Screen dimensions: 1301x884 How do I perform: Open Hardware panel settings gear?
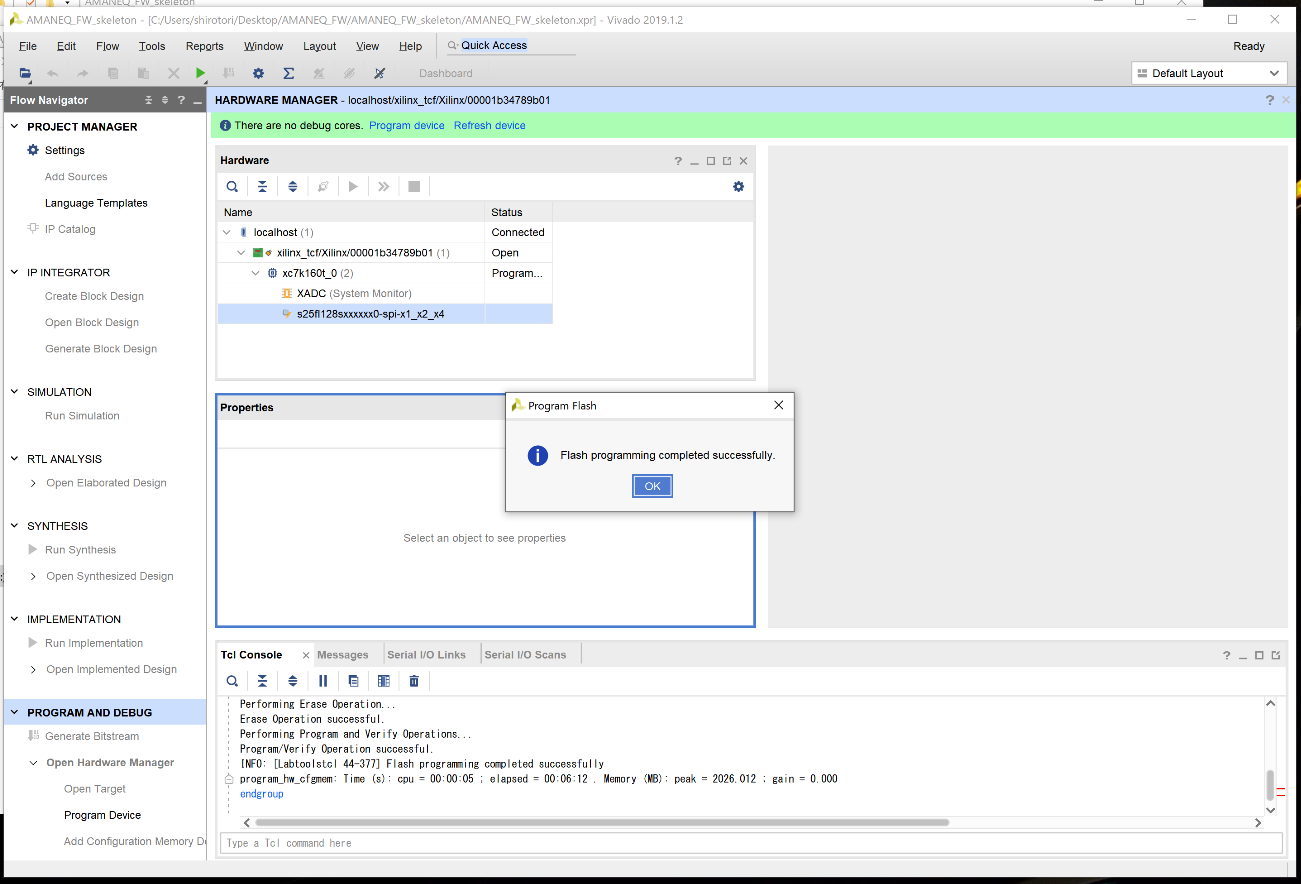point(738,187)
